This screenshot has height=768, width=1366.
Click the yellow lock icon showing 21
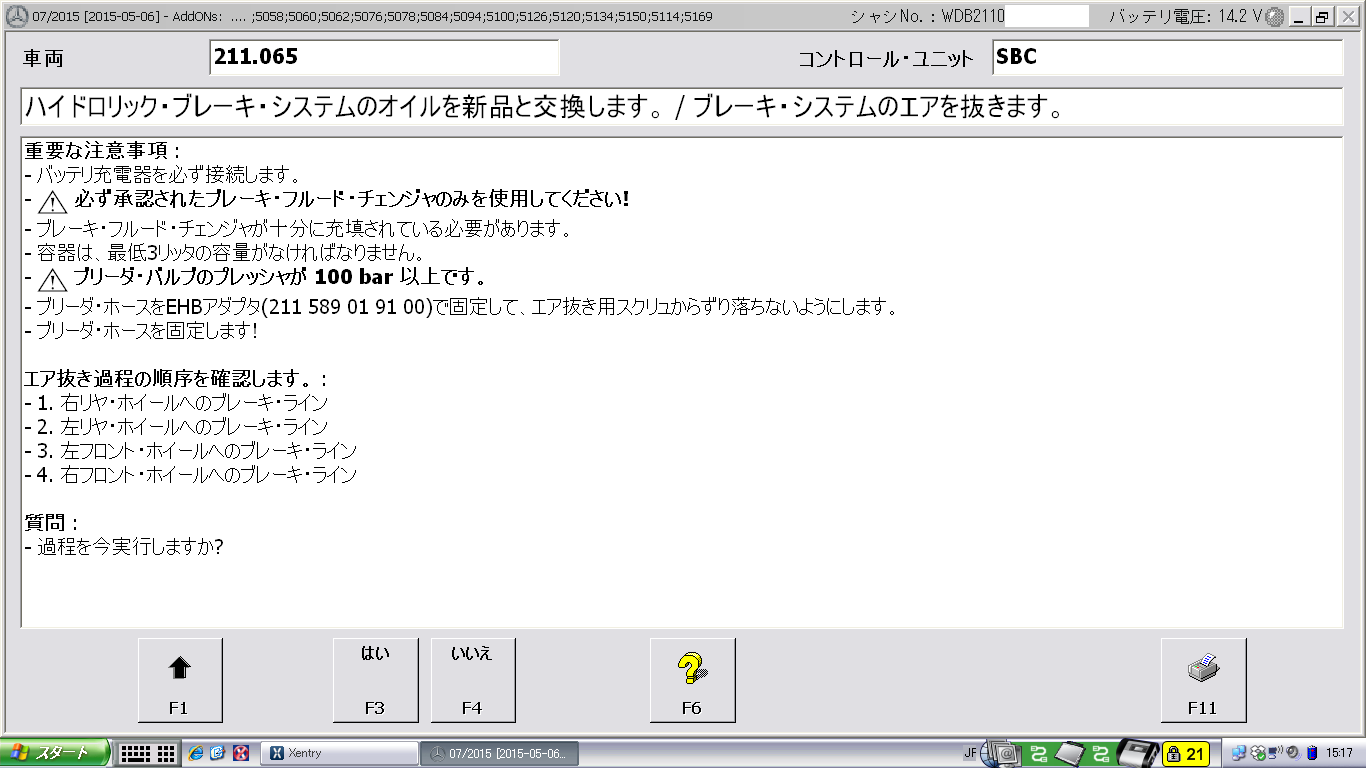[x=1185, y=753]
